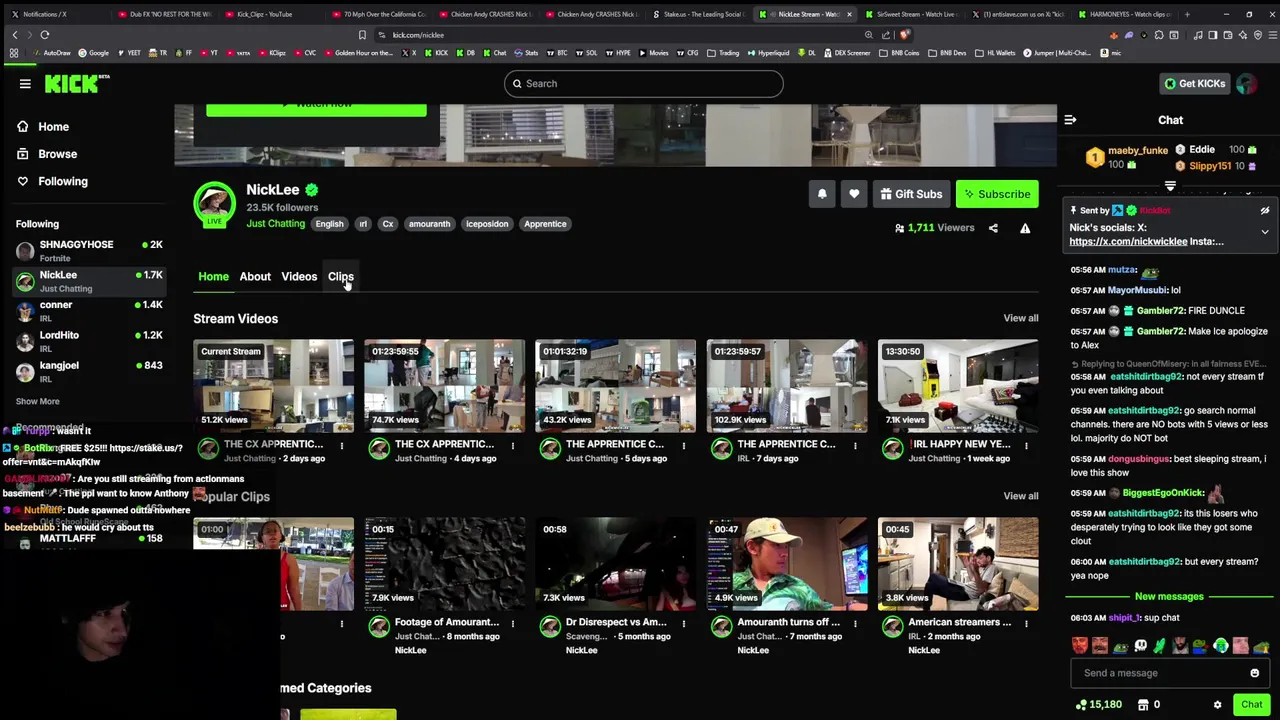Open options for American streamers clip
Screen dimensions: 1280x720
point(1026,624)
